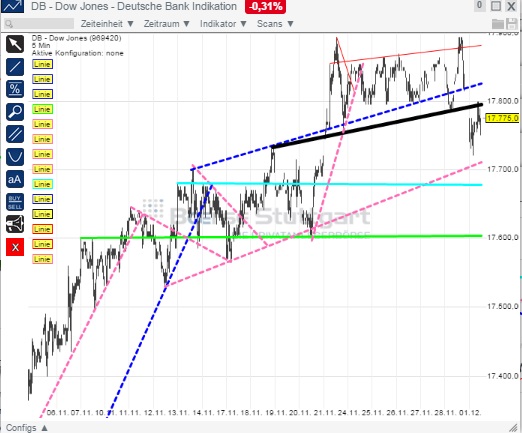Click the search magnifier icon in search box
Viewport: 522px width, 433px height.
(9, 24)
